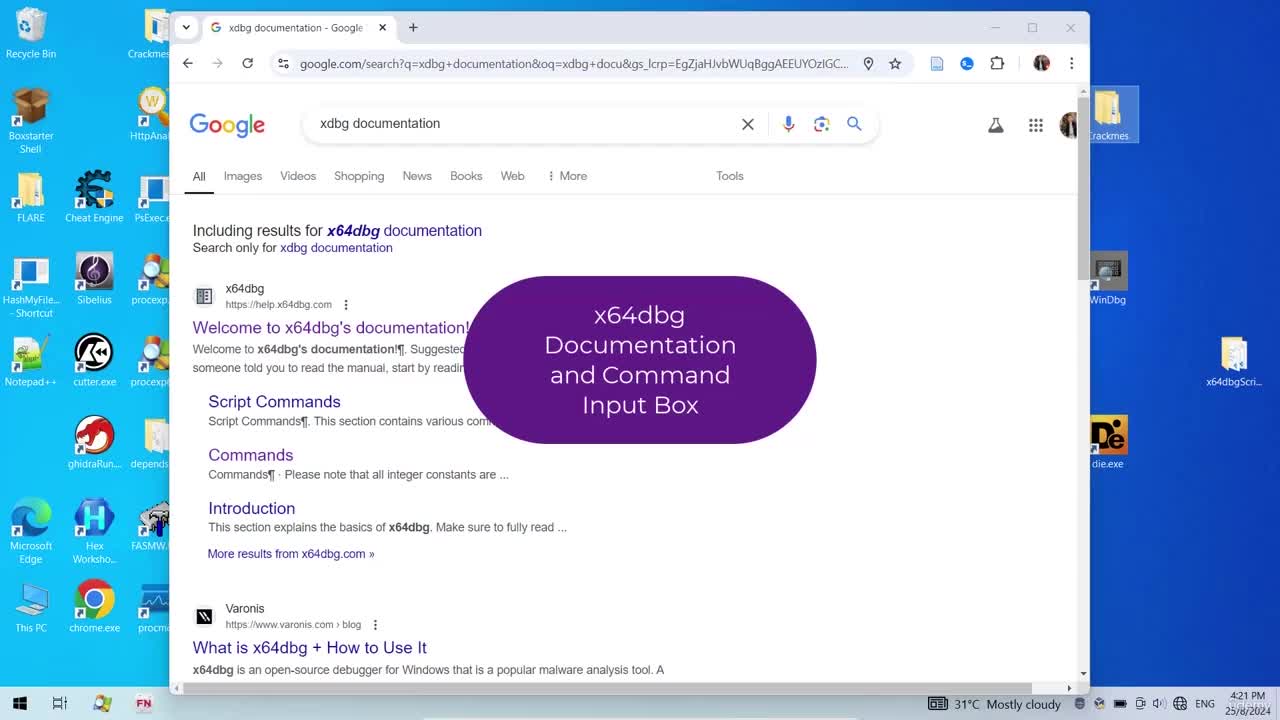Select Cheat Engine desktop icon
This screenshot has width=1280, height=720.
click(94, 197)
